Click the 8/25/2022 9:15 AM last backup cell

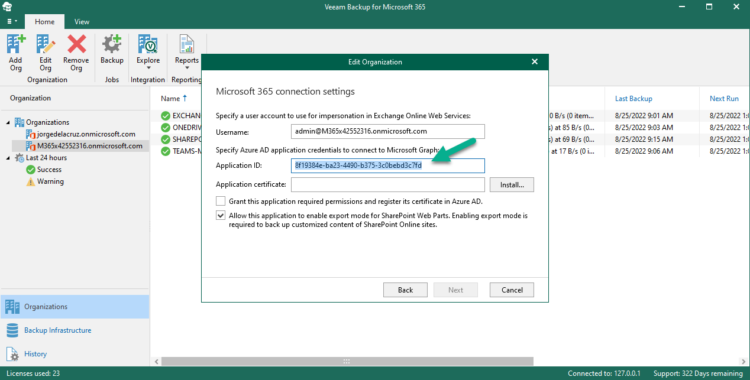click(x=644, y=139)
